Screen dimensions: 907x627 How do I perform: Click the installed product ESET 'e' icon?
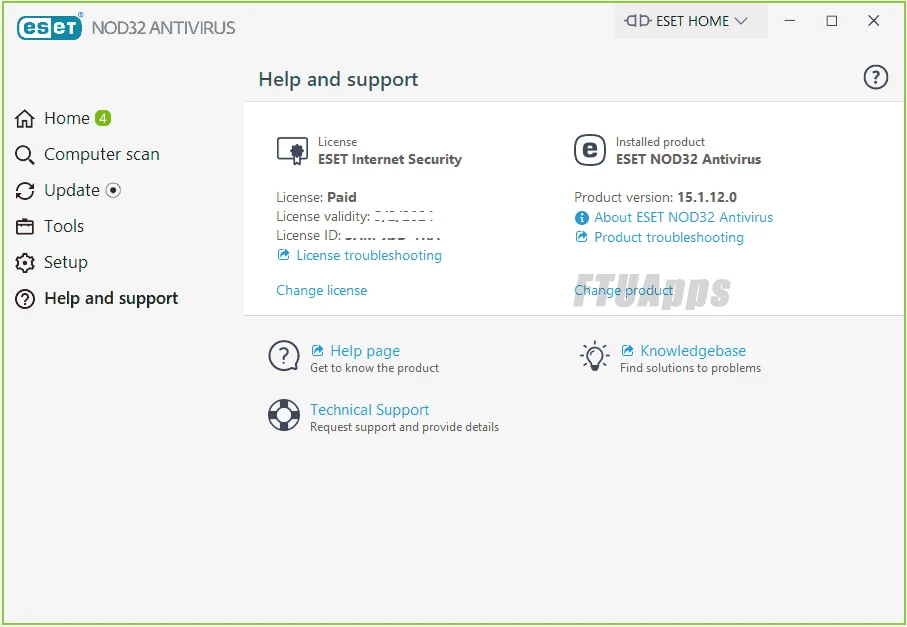pyautogui.click(x=589, y=150)
